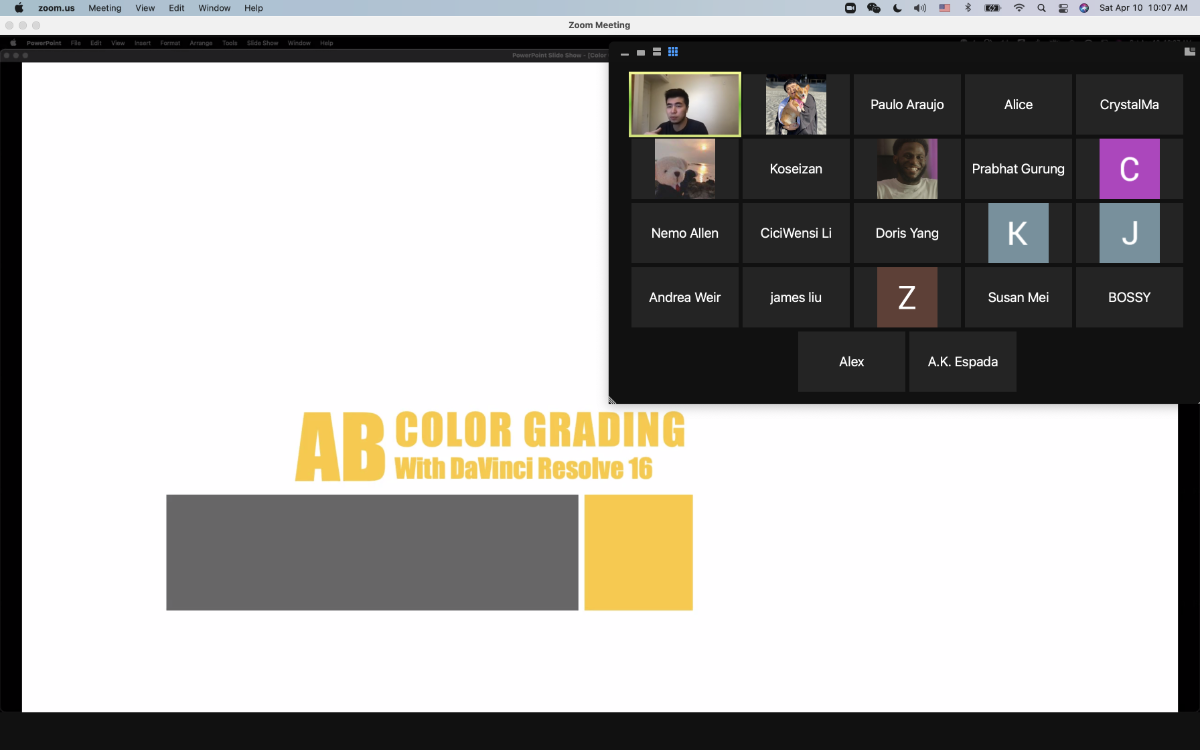Click Insert in shared PowerPoint menu bar
Image resolution: width=1200 pixels, height=750 pixels.
tap(142, 43)
